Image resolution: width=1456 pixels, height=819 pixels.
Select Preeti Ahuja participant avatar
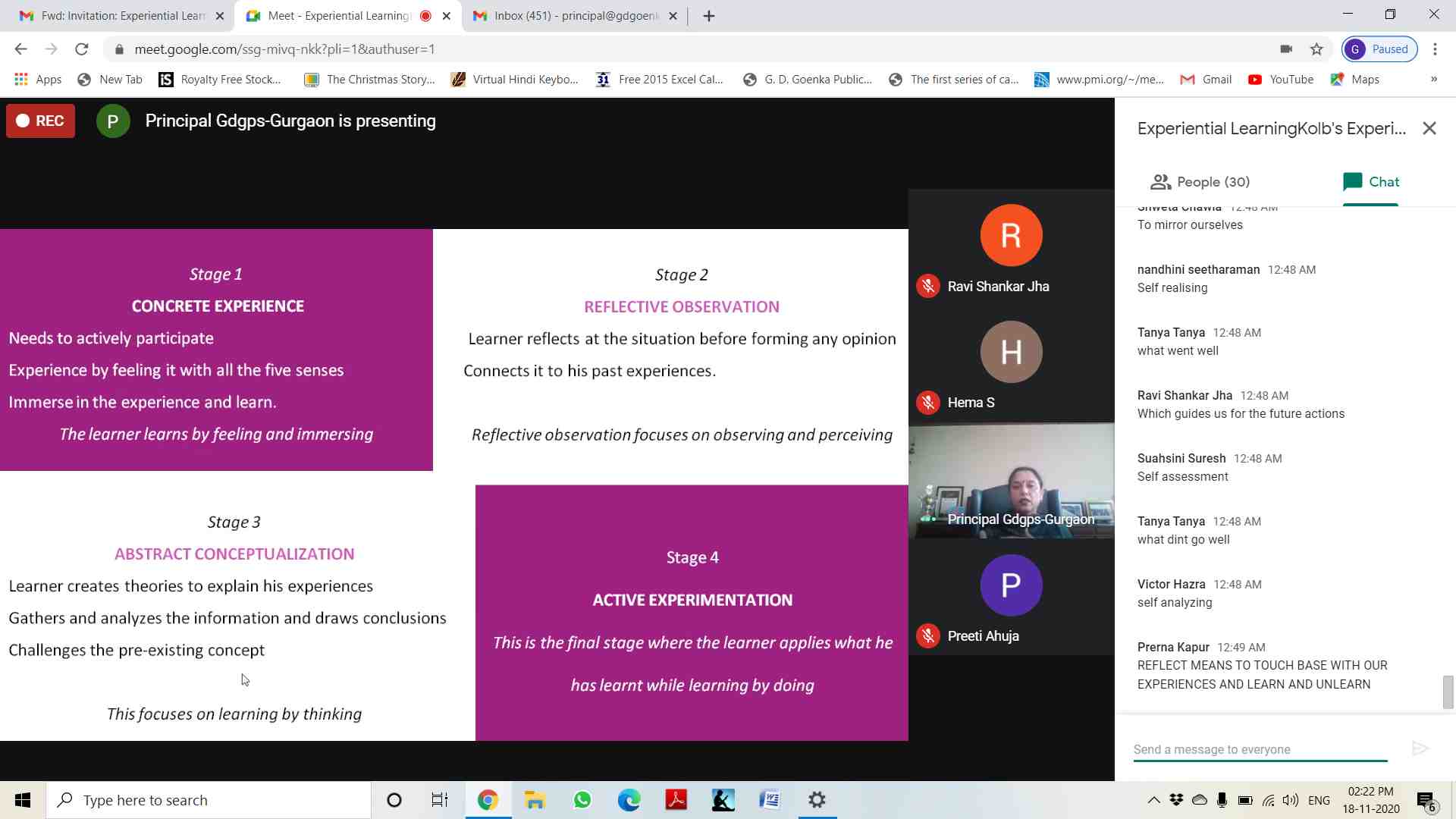coord(1011,585)
